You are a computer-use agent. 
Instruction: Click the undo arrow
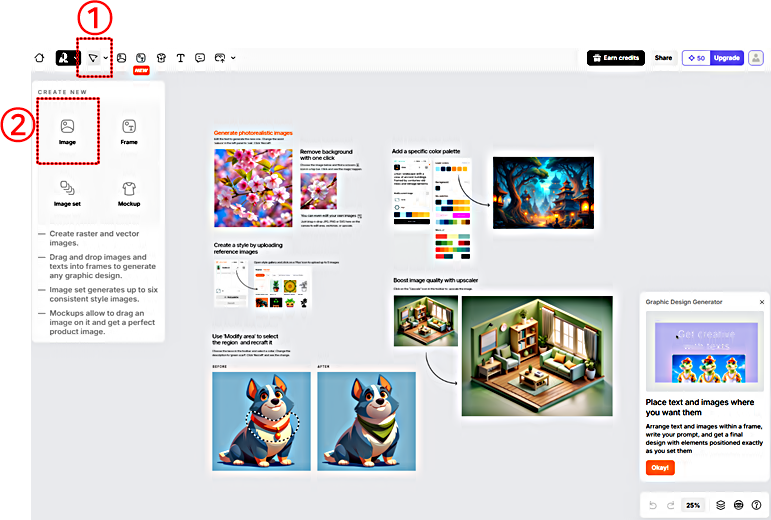point(652,505)
